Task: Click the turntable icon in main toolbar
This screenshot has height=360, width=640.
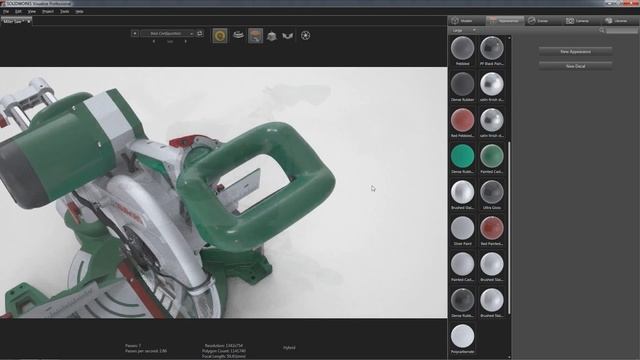Action: point(238,36)
